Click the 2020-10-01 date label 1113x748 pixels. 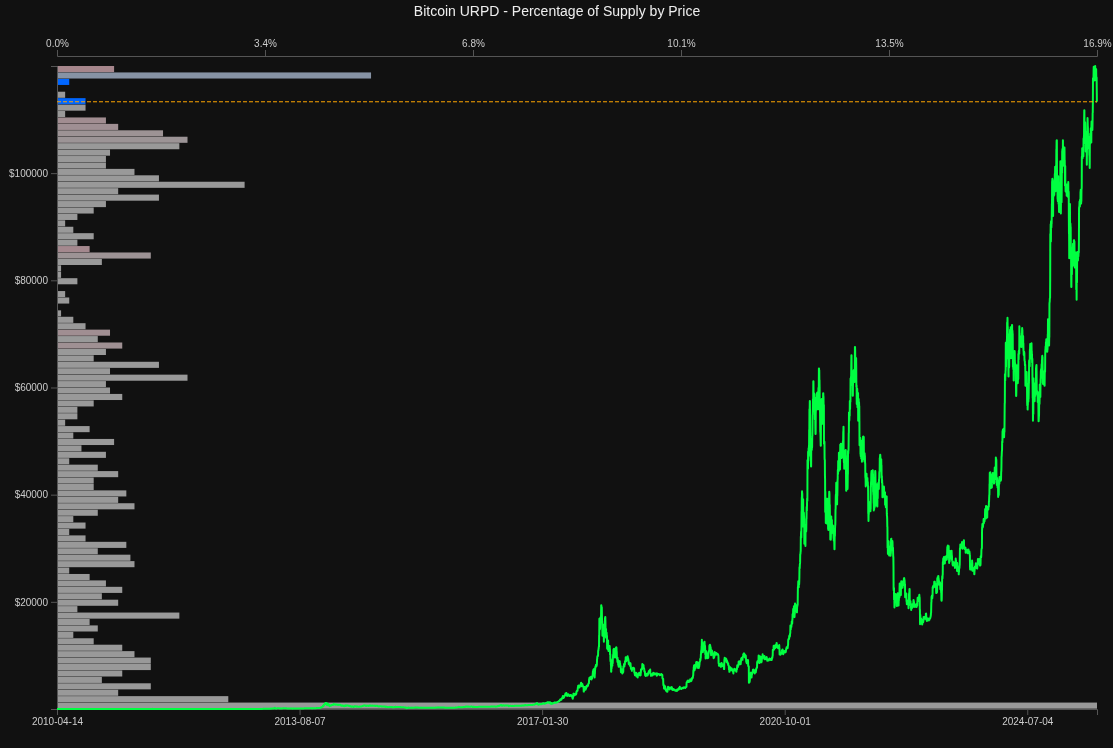point(785,721)
